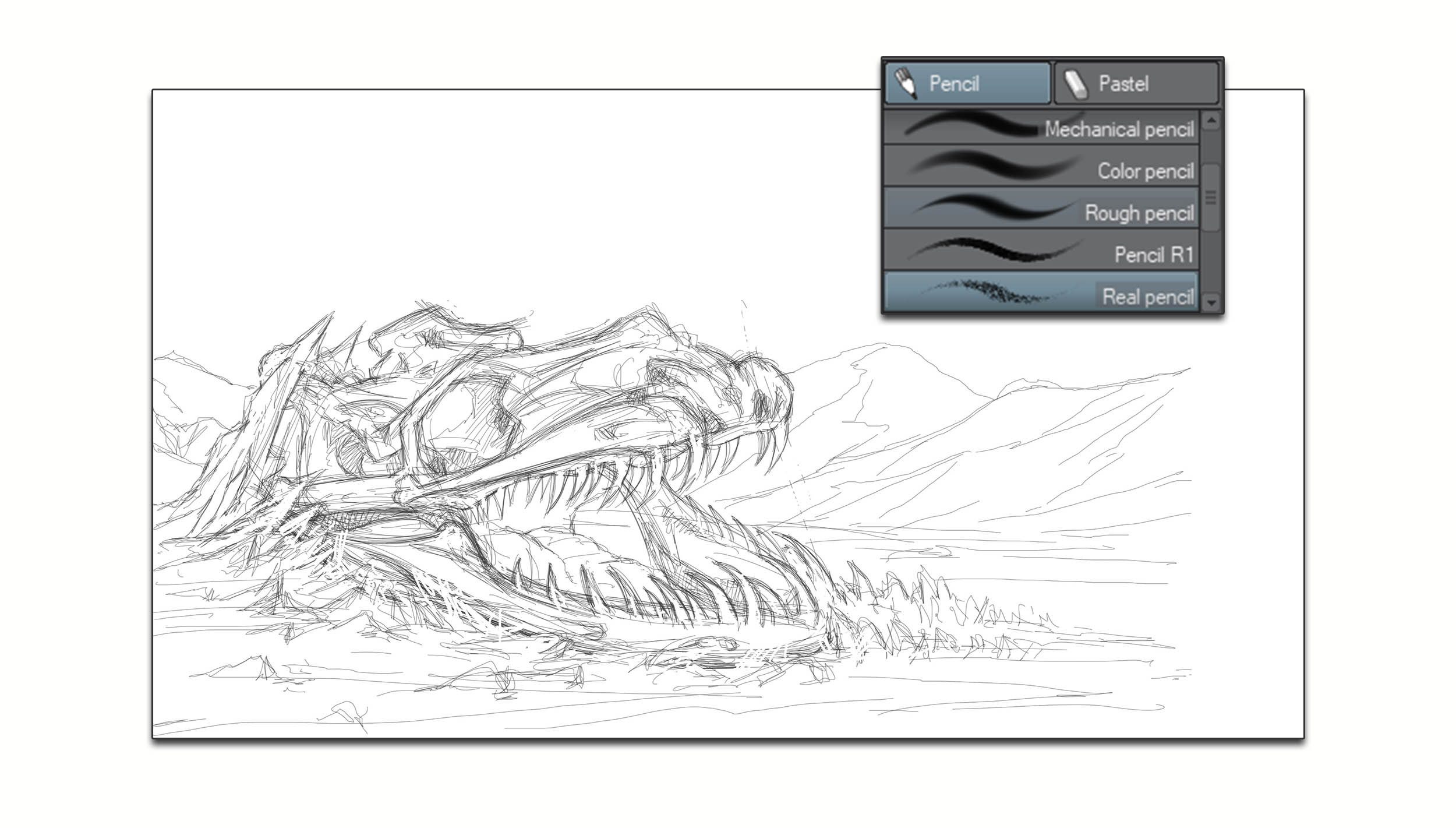Select the Color pencil brush
1456x828 pixels.
tap(1041, 166)
